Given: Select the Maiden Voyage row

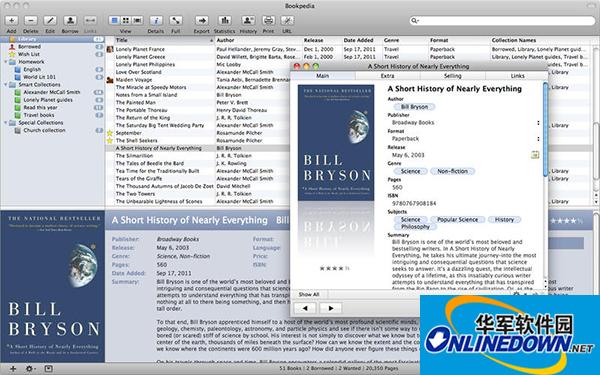Looking at the screenshot, I should [198, 80].
